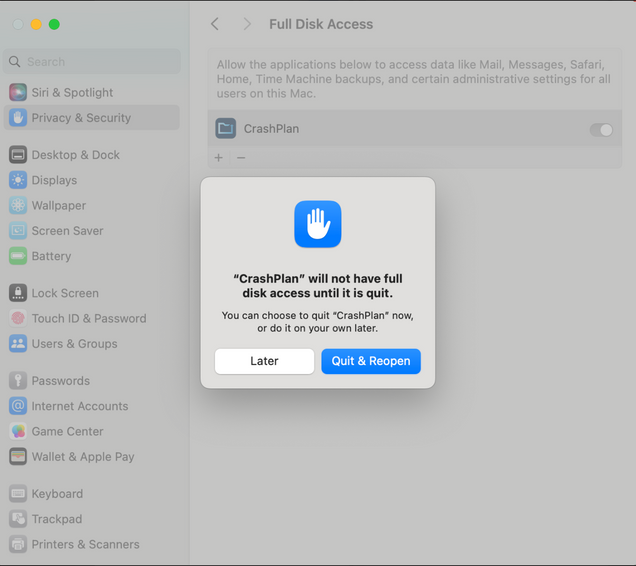Screen dimensions: 636x566
Task: Click the Wallpaper flower icon
Action: point(18,205)
